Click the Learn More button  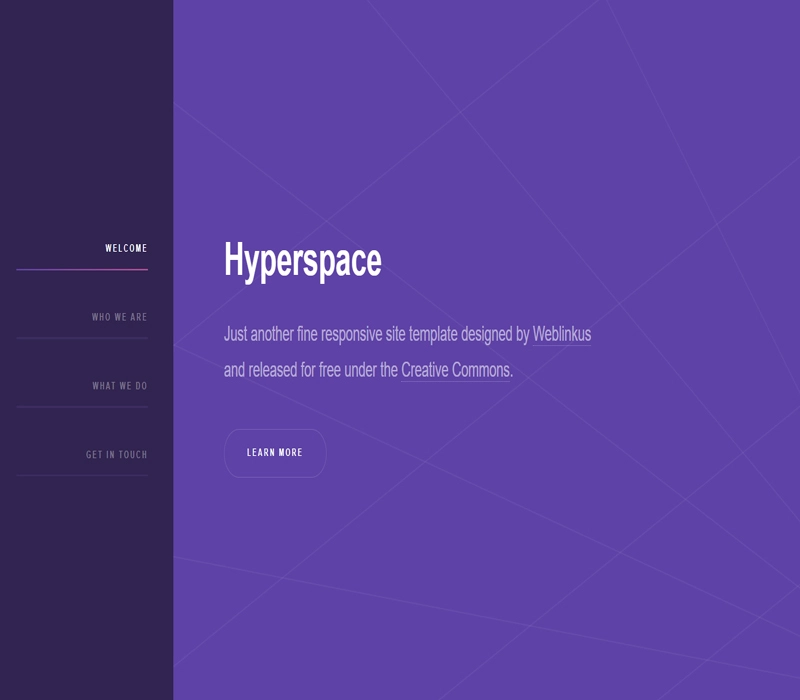[276, 452]
